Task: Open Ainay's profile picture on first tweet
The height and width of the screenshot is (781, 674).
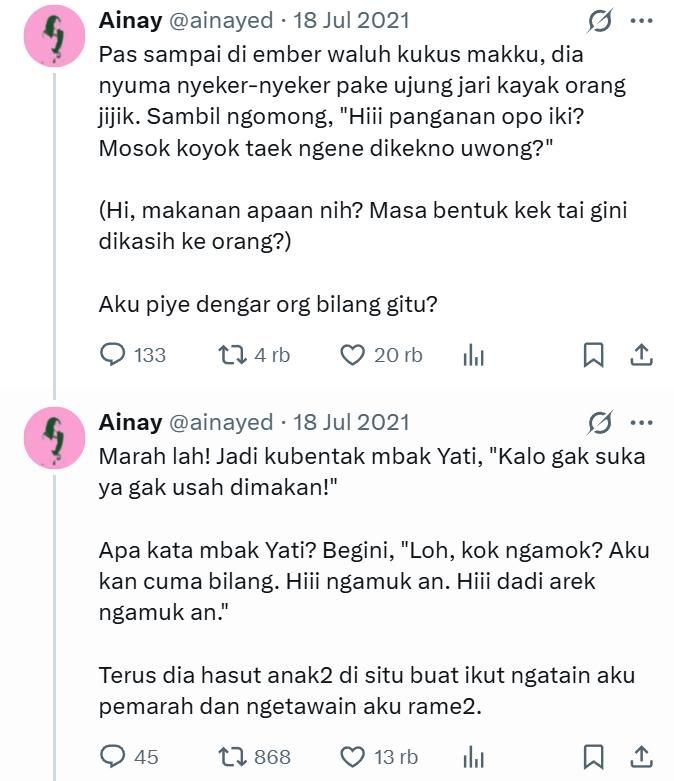Action: click(x=54, y=36)
